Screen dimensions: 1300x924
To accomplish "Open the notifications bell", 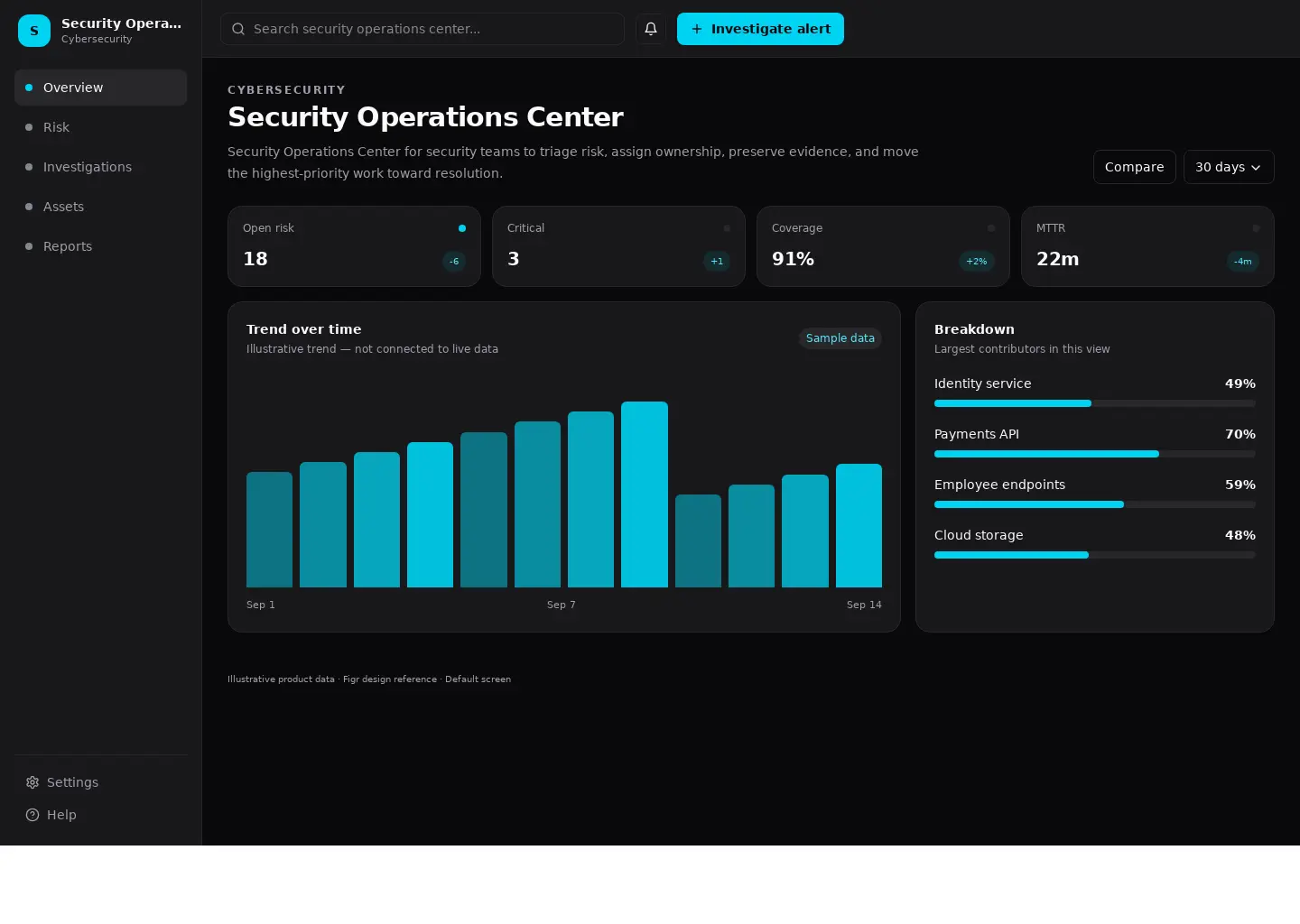I will pyautogui.click(x=651, y=29).
